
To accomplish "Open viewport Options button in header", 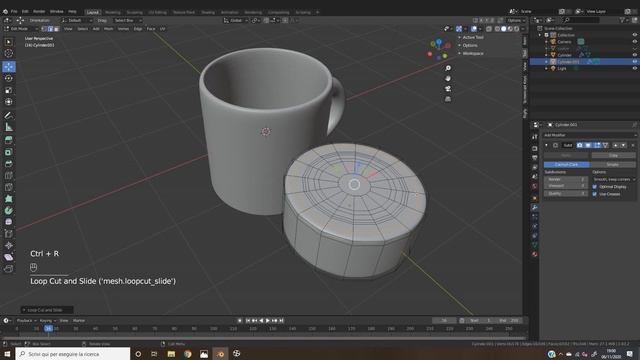I will point(516,20).
